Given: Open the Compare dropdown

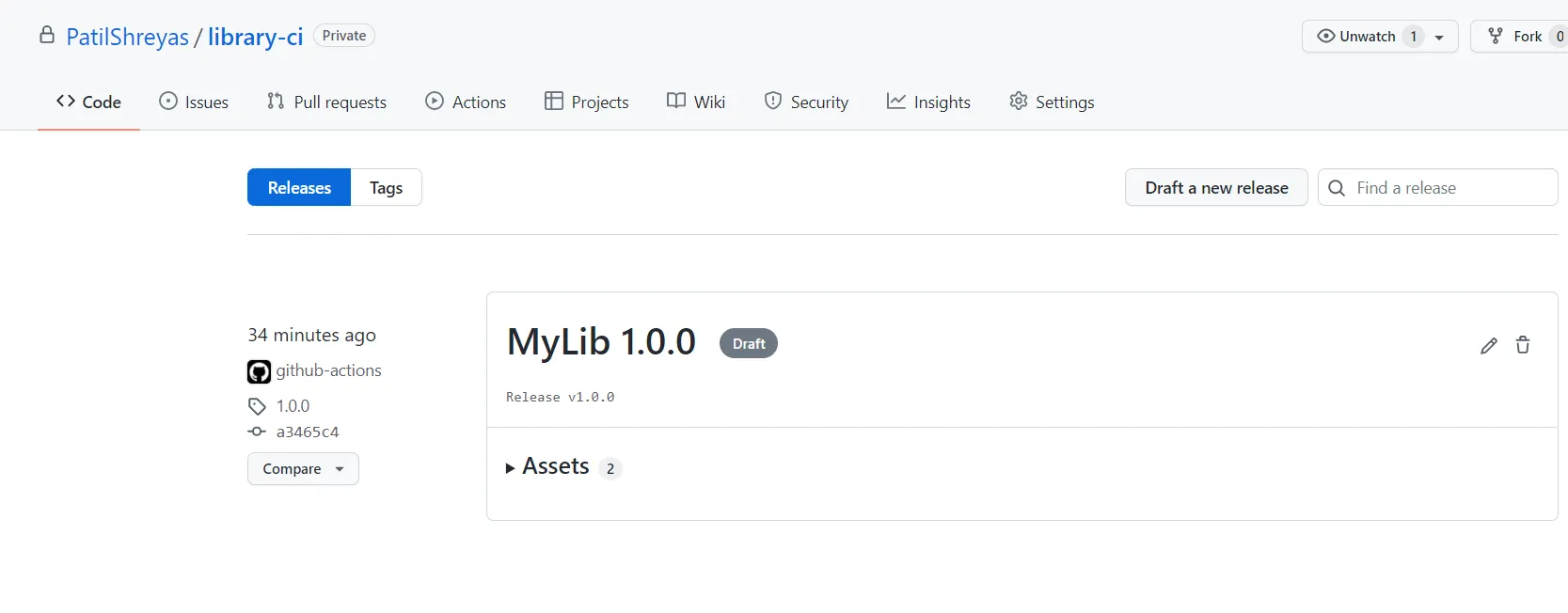Looking at the screenshot, I should click(303, 469).
